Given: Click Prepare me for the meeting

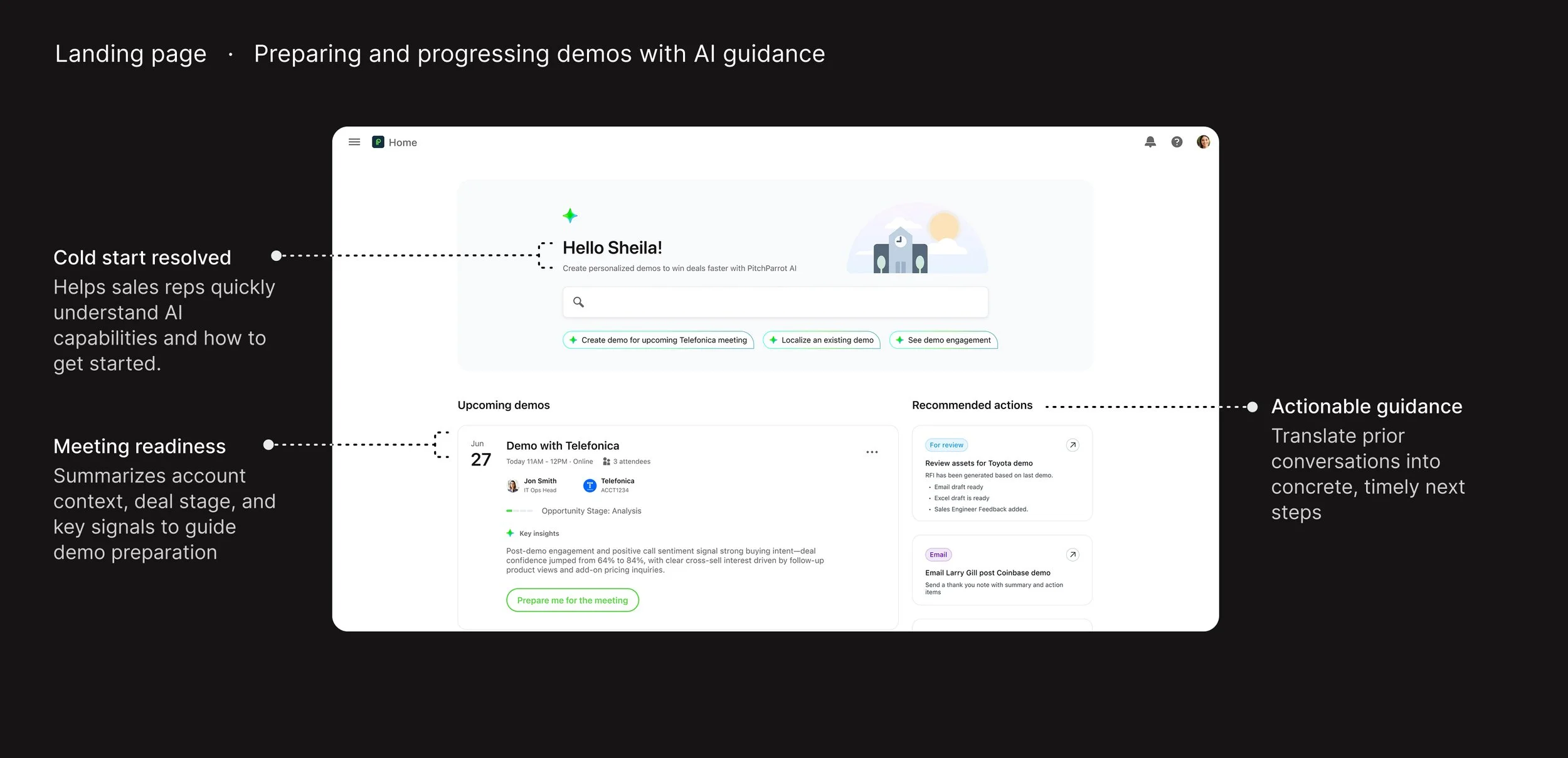Looking at the screenshot, I should tap(573, 601).
